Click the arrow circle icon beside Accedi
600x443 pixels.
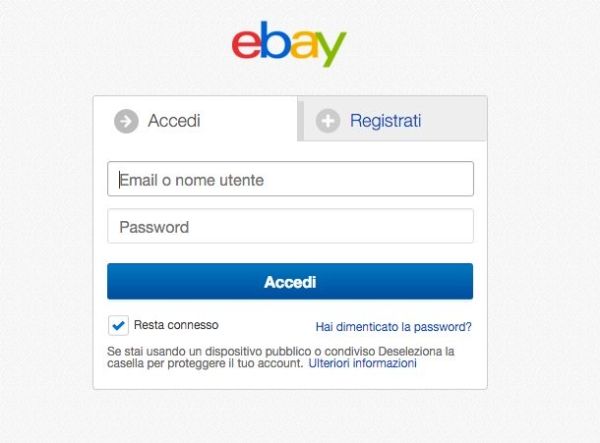126,121
